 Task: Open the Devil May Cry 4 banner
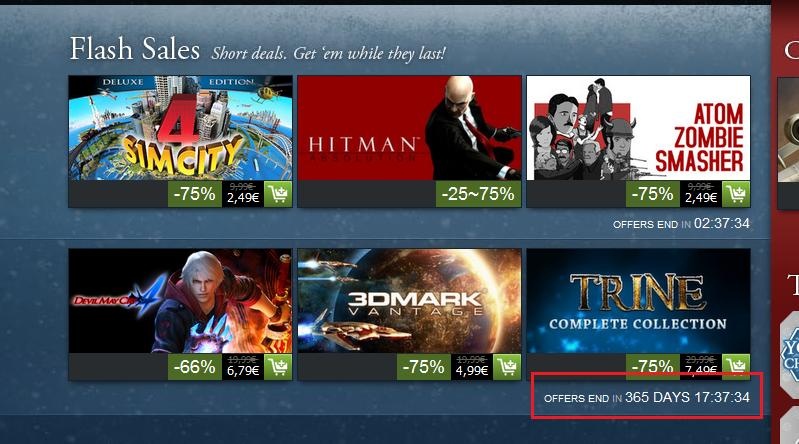point(180,301)
